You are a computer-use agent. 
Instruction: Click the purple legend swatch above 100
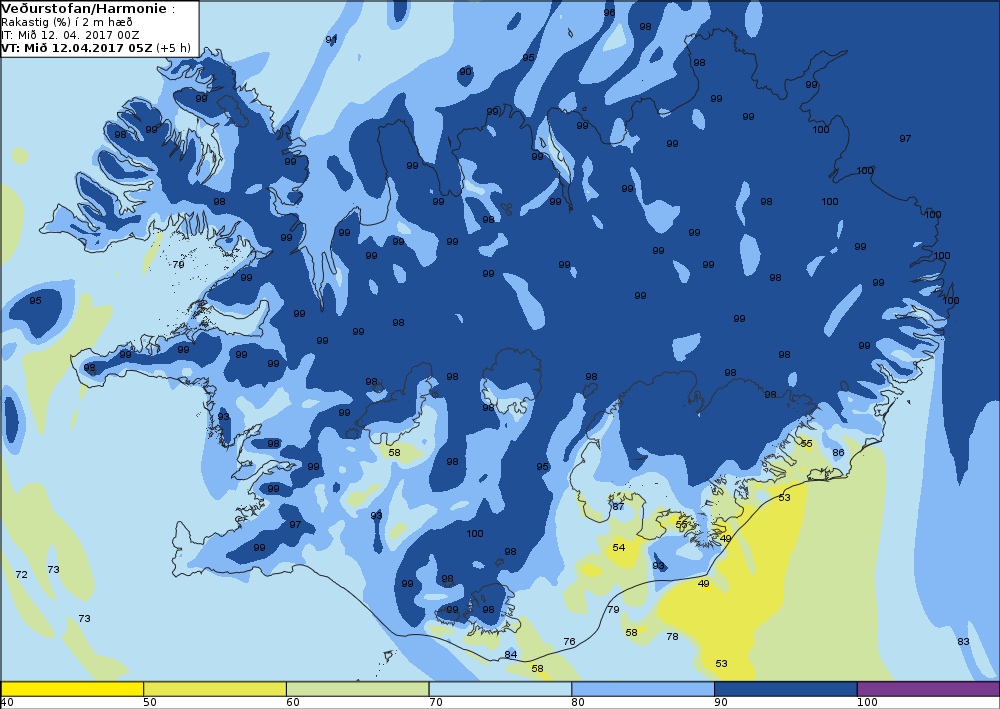click(x=929, y=689)
